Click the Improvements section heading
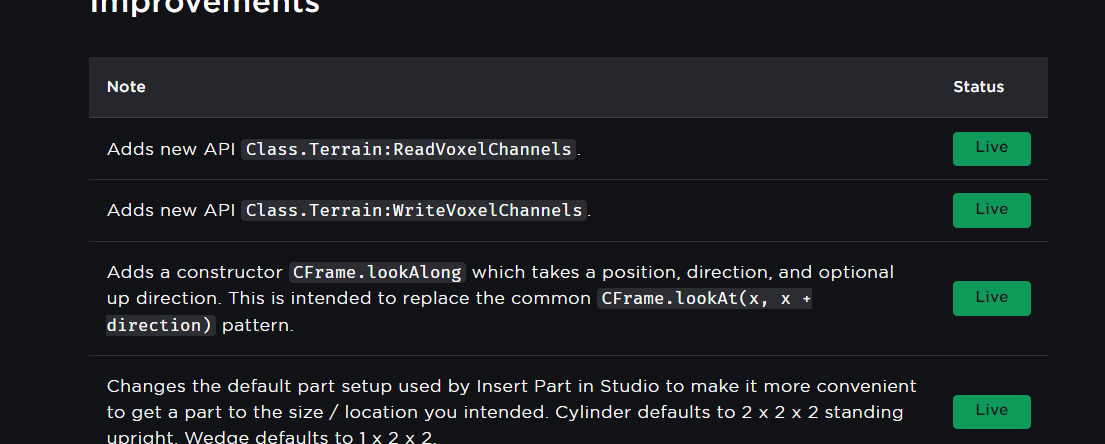Screen dimensions: 1105x444 pos(205,6)
